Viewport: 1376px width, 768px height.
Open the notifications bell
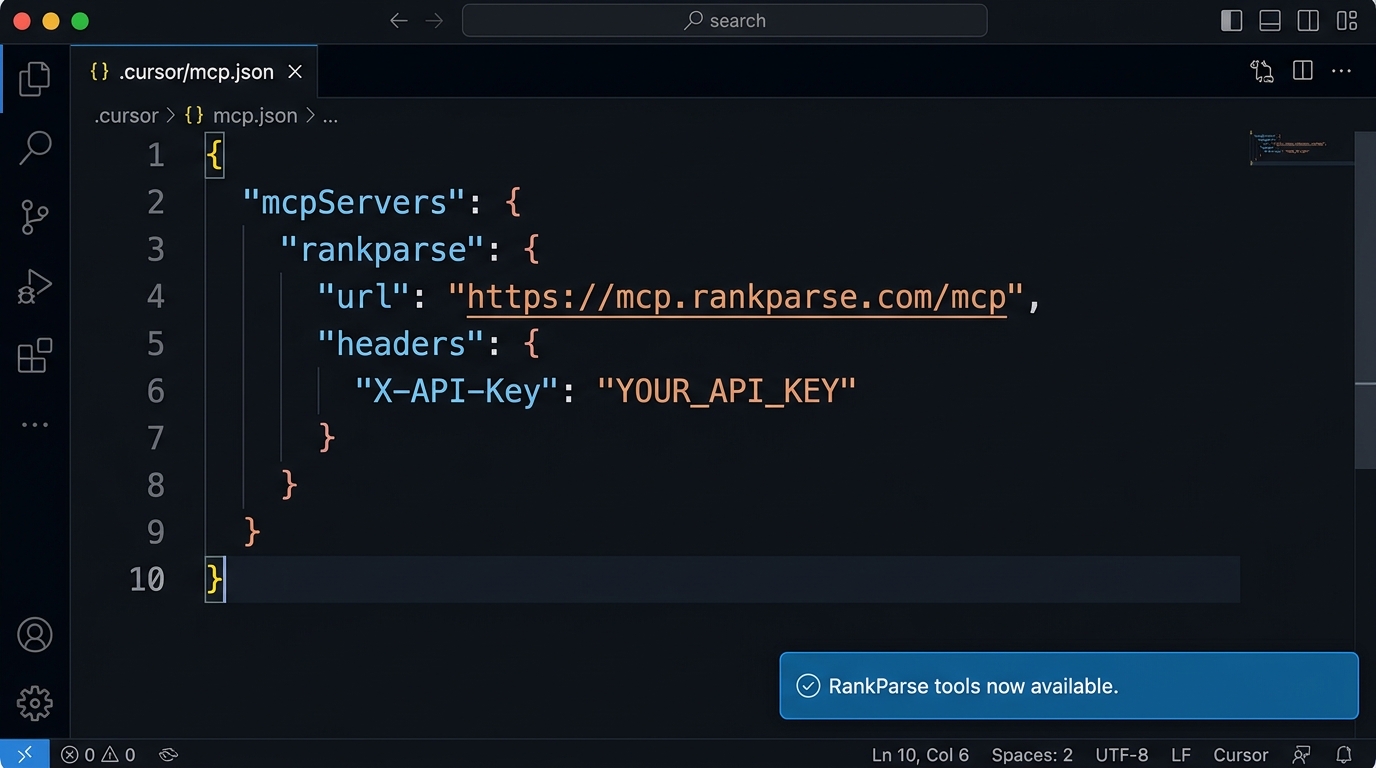1345,755
